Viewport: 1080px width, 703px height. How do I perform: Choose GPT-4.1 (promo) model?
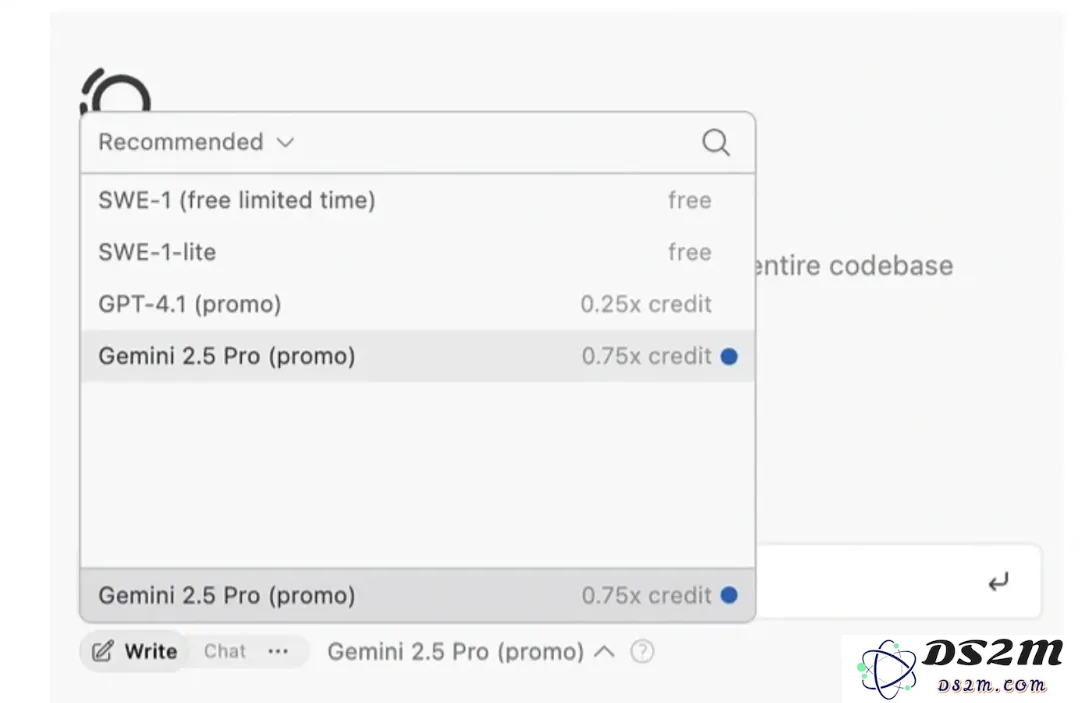coord(417,304)
